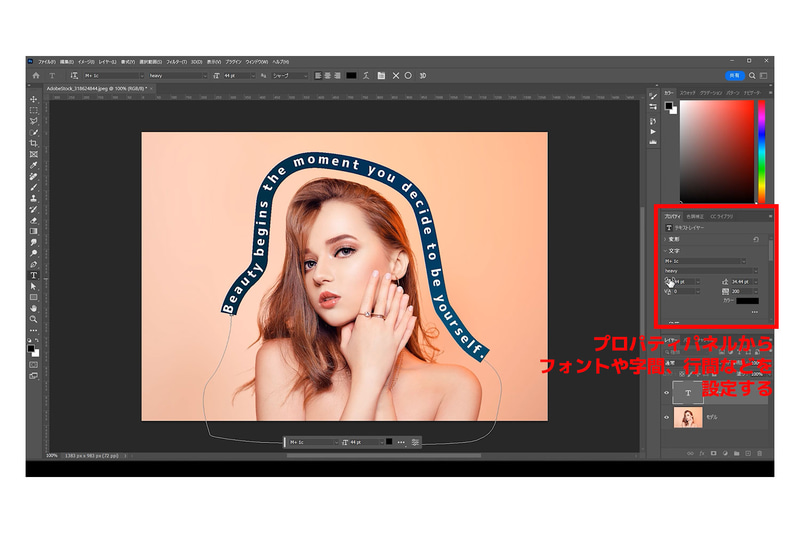Swap foreground and background colors

pos(37,341)
